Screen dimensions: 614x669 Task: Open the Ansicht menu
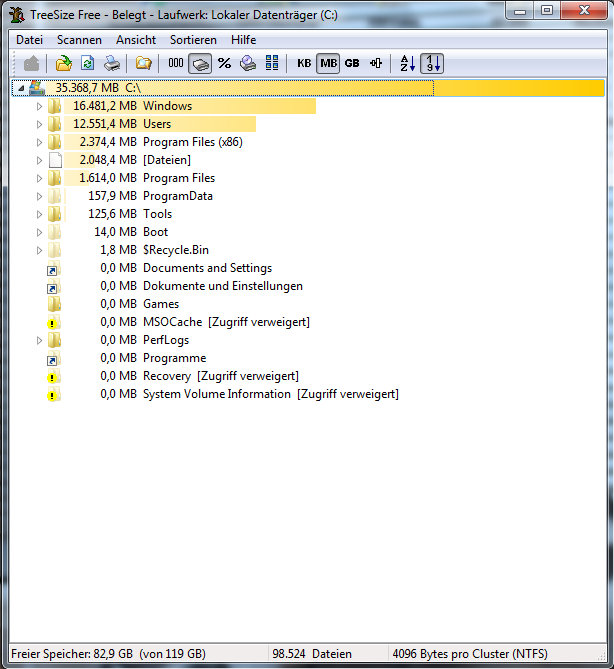point(136,40)
